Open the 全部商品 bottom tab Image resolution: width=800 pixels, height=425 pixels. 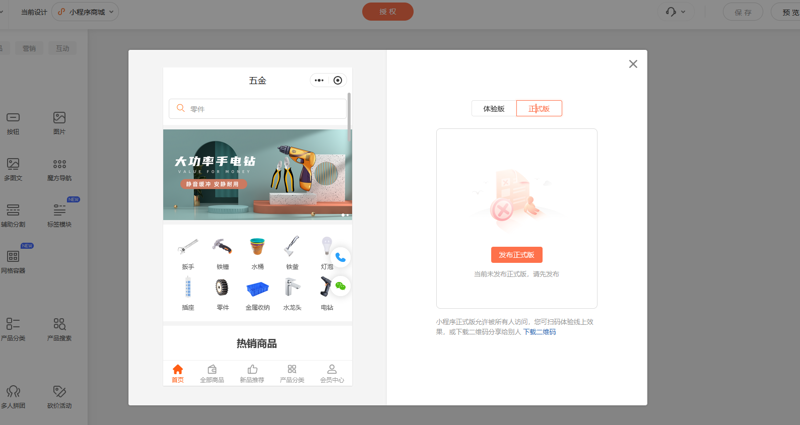[212, 373]
